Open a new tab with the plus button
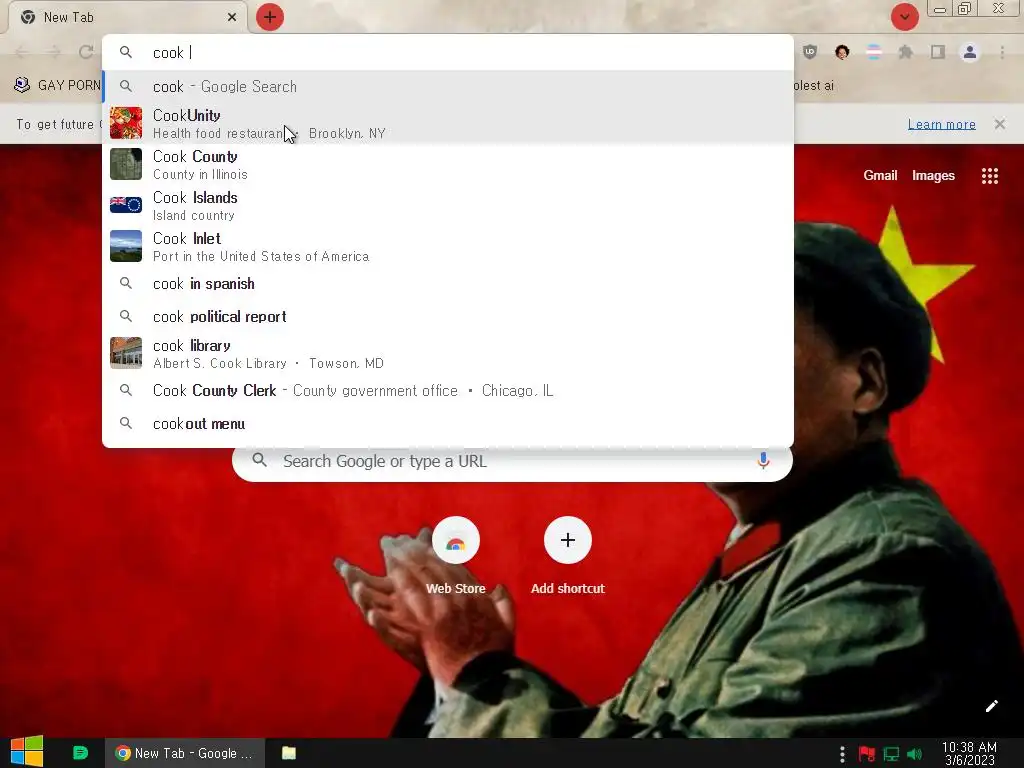The height and width of the screenshot is (768, 1024). click(x=270, y=17)
